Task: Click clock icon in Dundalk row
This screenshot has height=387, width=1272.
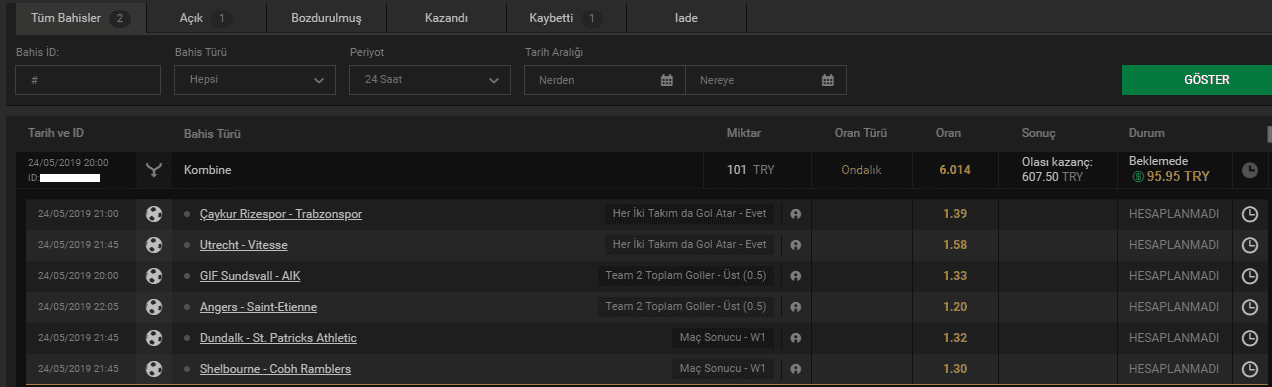Action: (x=1250, y=338)
